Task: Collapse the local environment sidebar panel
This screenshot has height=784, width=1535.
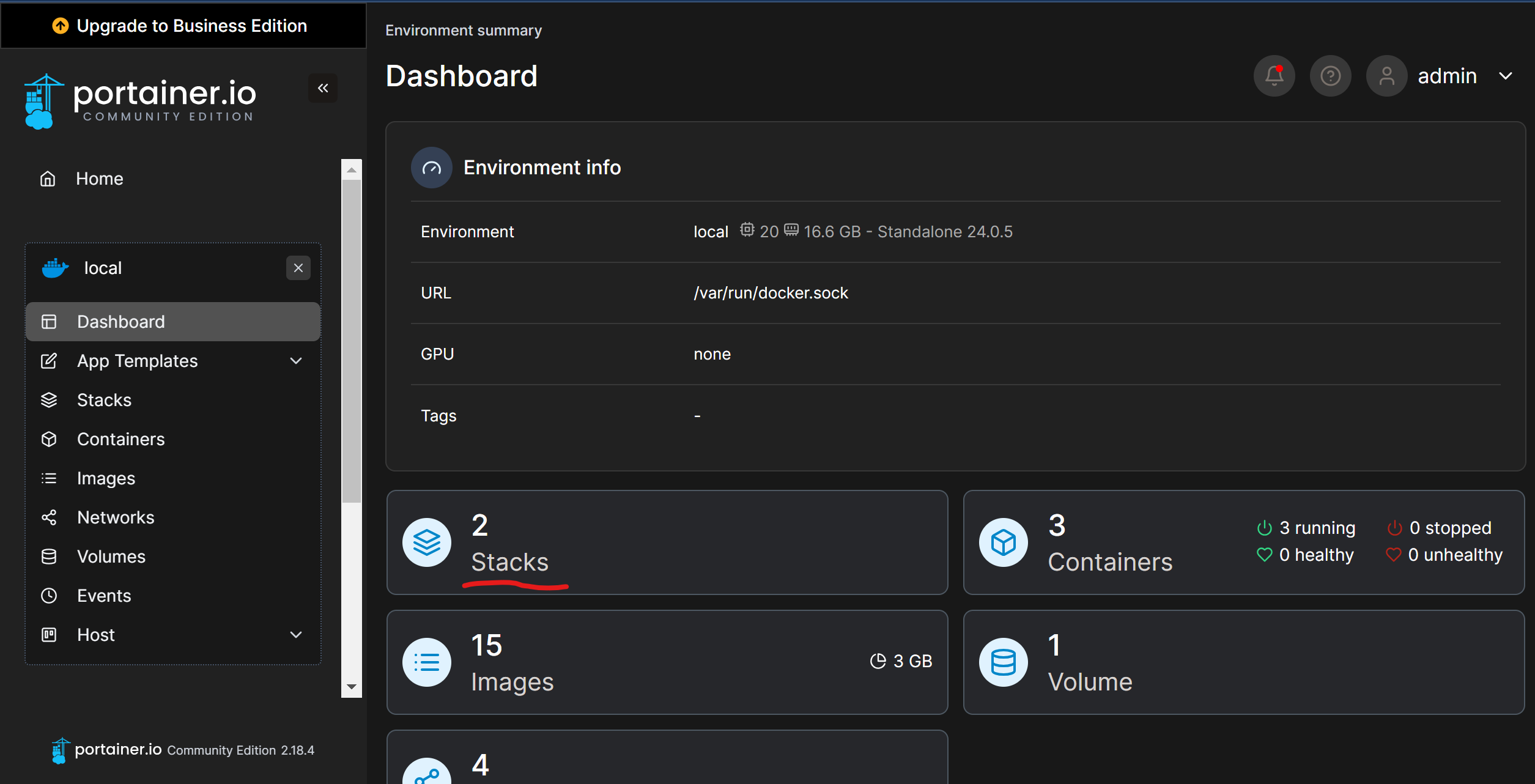Action: [298, 267]
